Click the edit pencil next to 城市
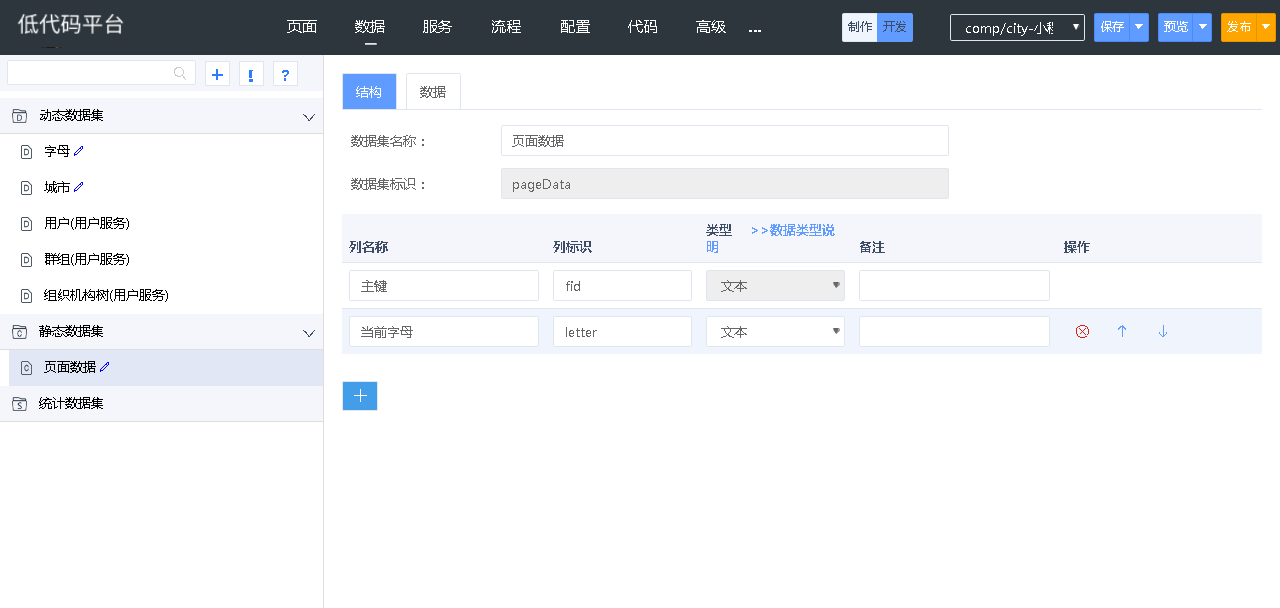This screenshot has width=1280, height=608. pos(79,187)
